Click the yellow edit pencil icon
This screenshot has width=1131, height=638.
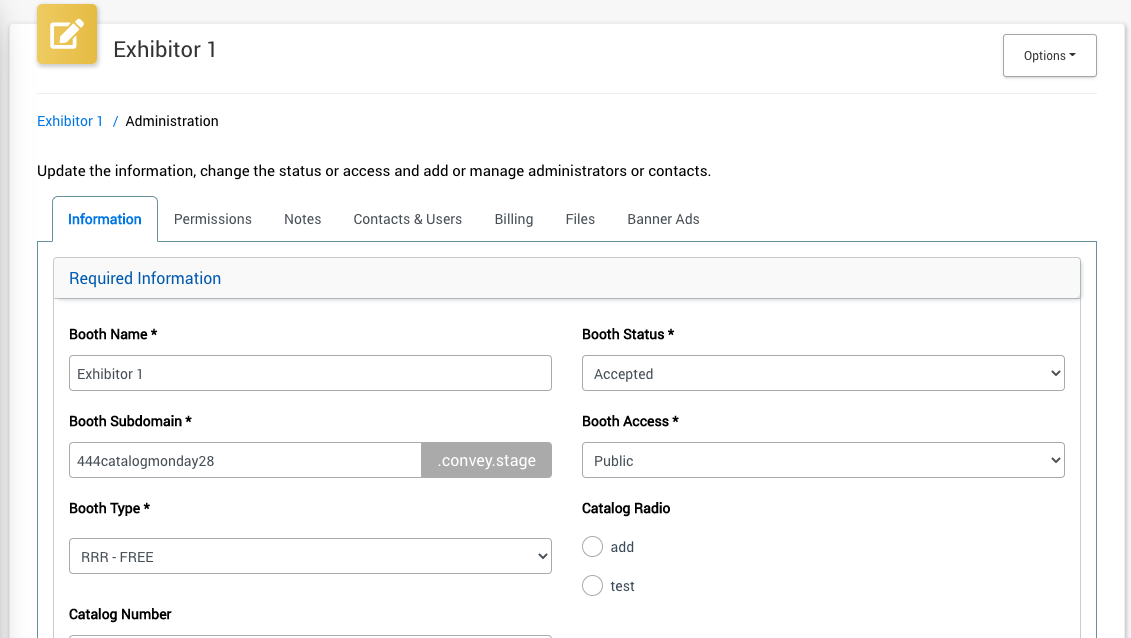tap(67, 34)
